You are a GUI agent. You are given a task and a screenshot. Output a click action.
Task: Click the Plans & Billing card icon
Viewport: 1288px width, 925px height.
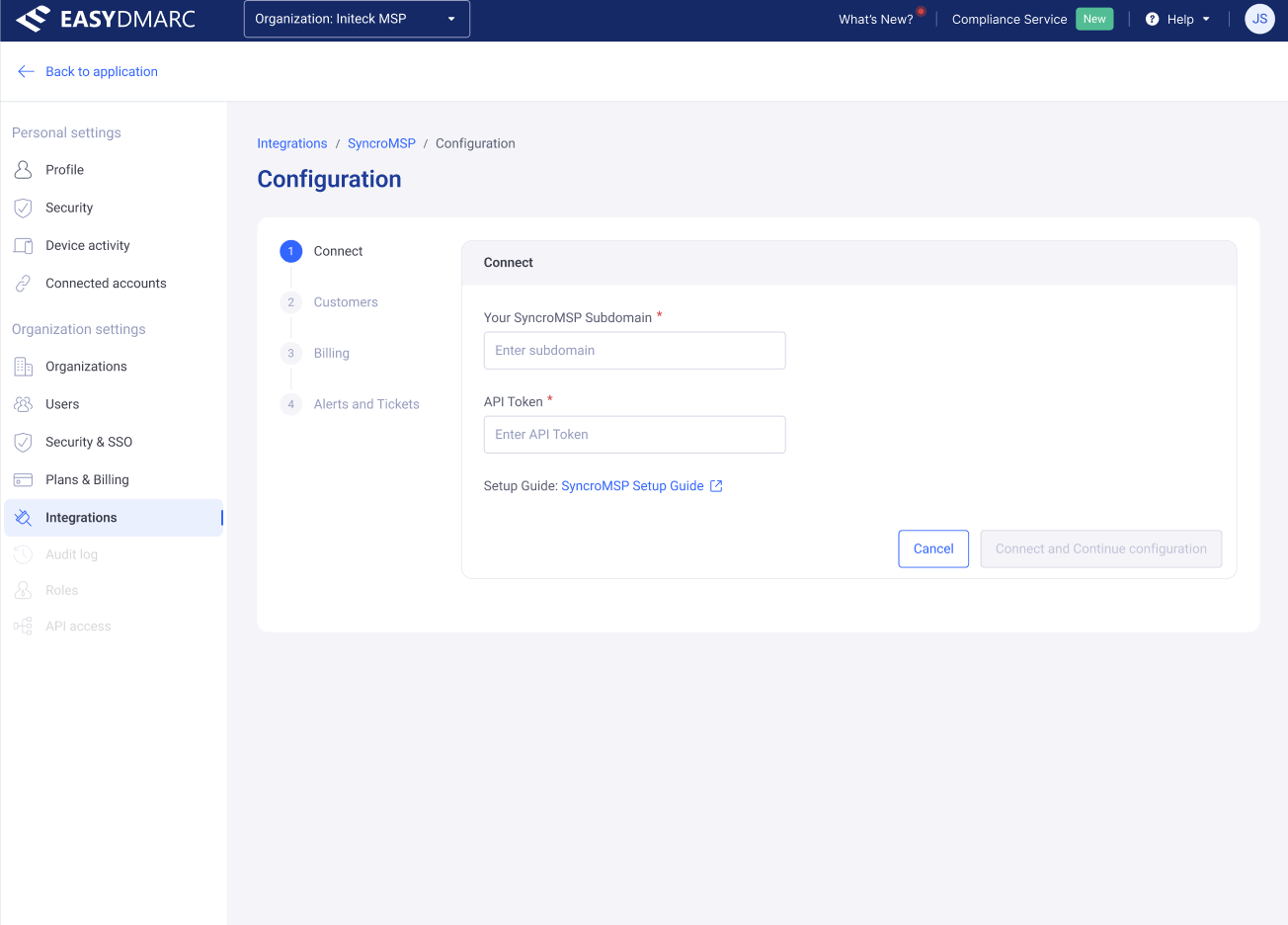24,480
